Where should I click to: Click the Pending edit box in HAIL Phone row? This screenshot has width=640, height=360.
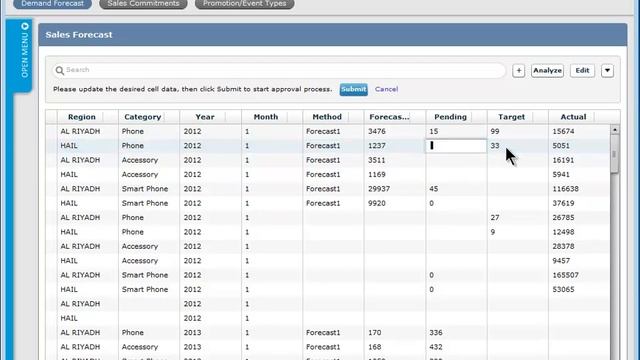coord(456,146)
